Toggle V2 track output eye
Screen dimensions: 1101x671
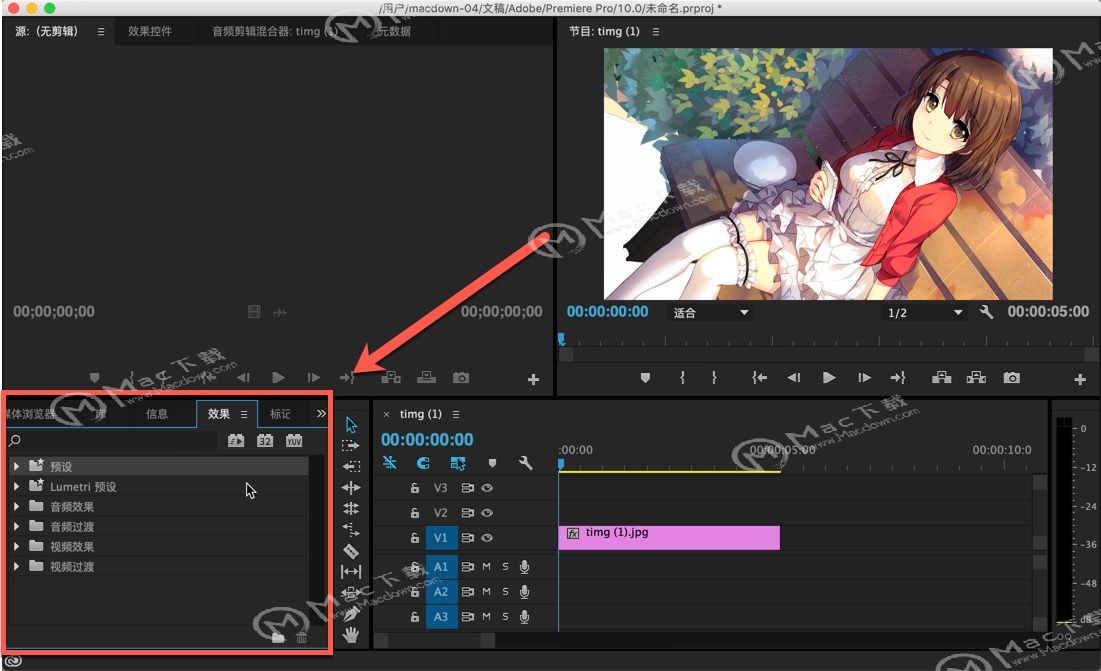tap(487, 513)
